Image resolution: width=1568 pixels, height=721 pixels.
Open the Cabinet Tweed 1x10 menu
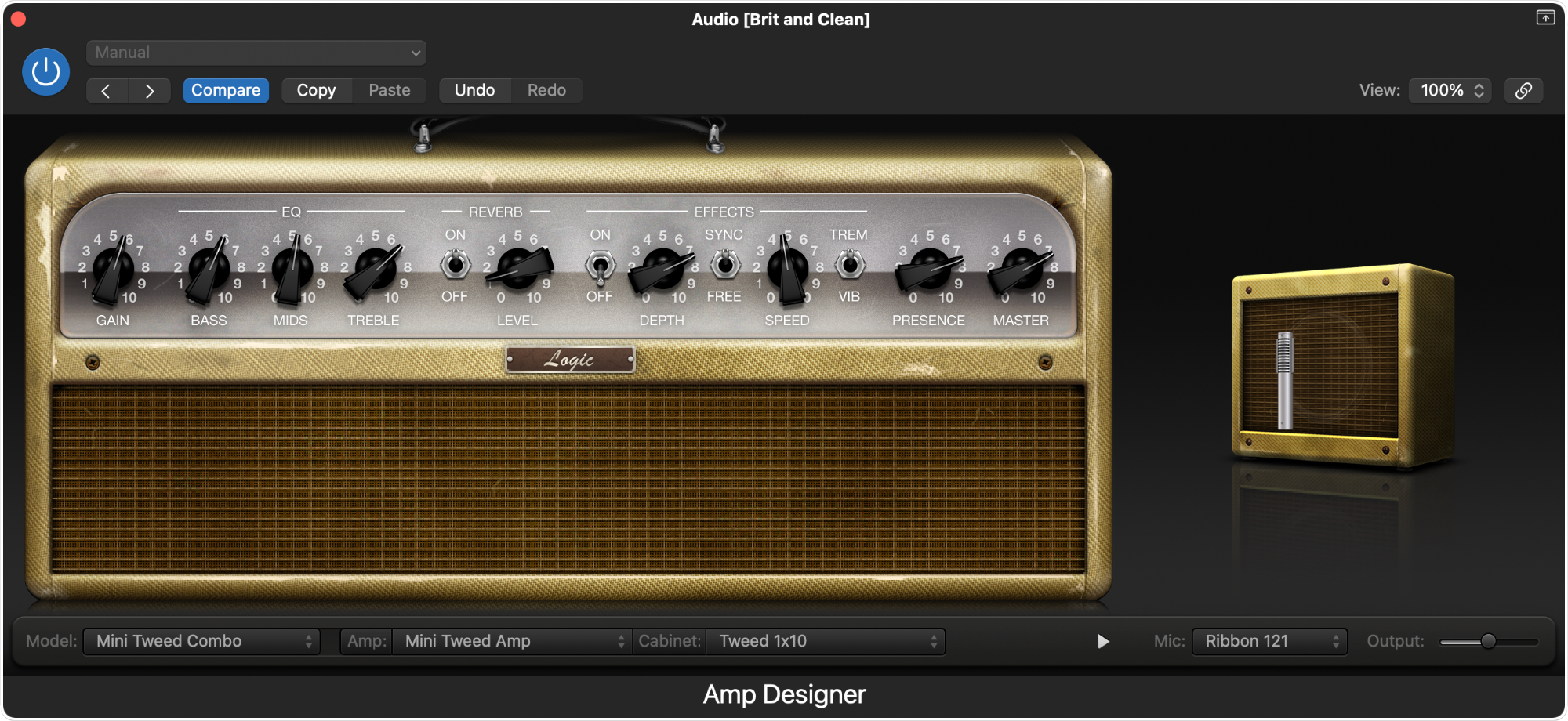826,641
